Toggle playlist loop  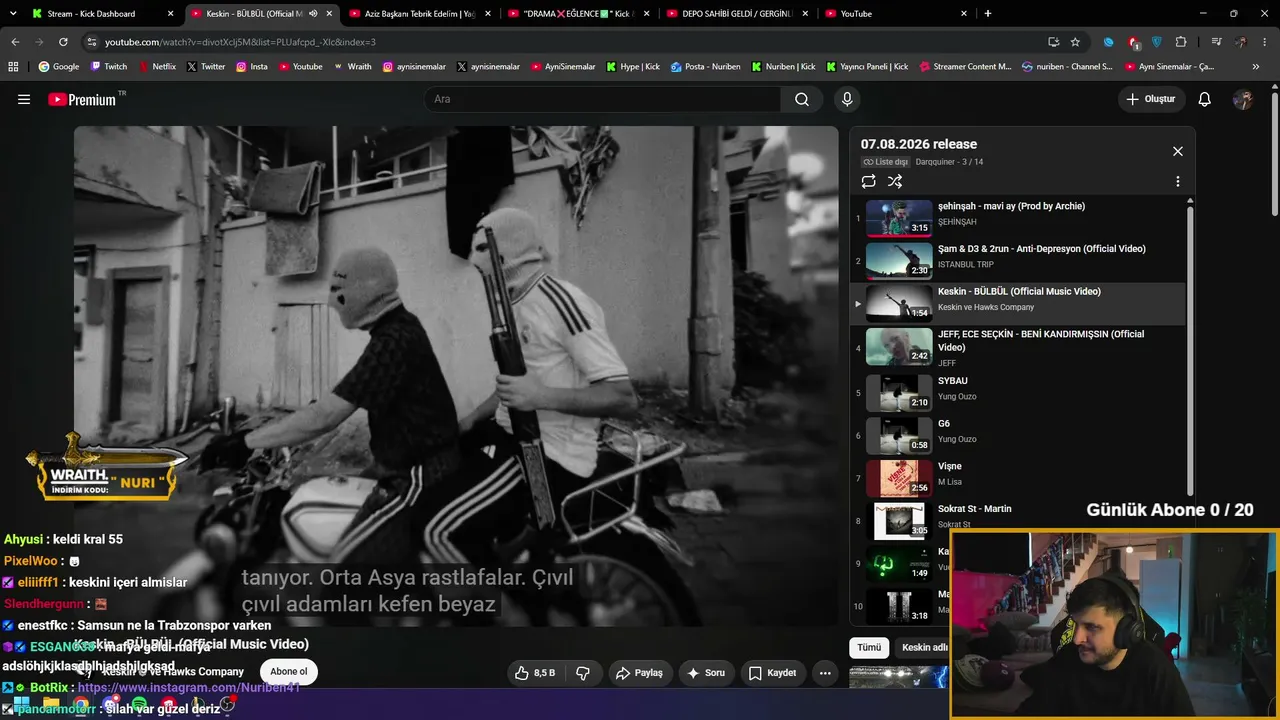pyautogui.click(x=868, y=181)
